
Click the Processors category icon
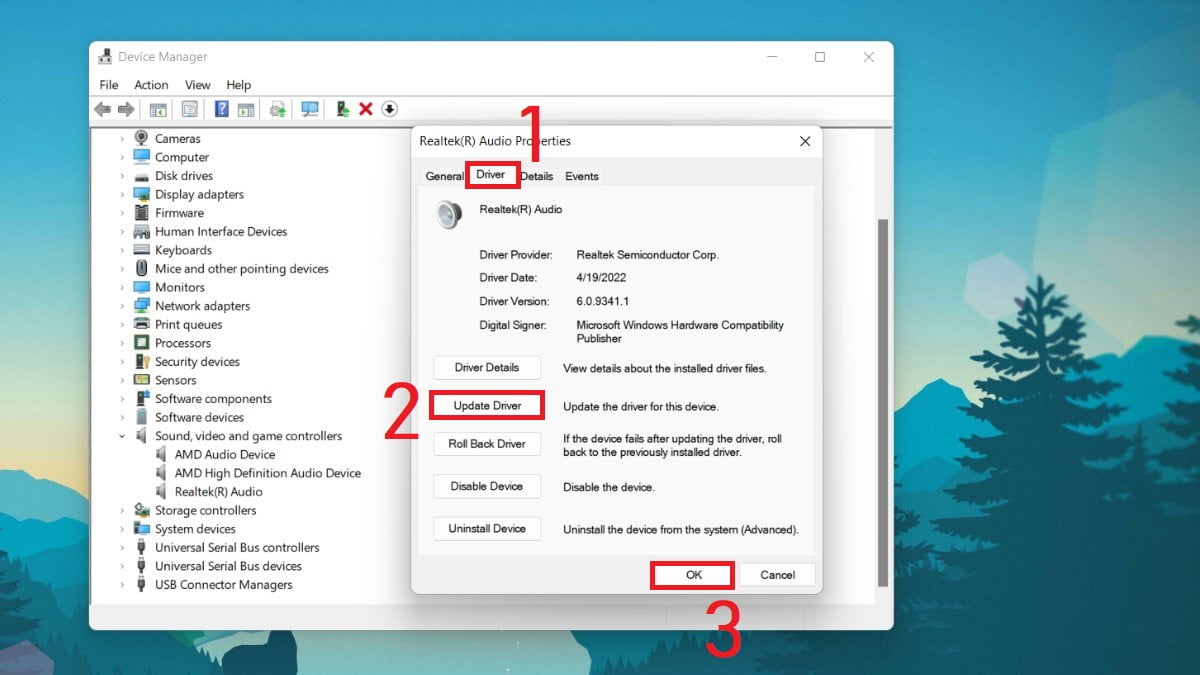pyautogui.click(x=141, y=343)
